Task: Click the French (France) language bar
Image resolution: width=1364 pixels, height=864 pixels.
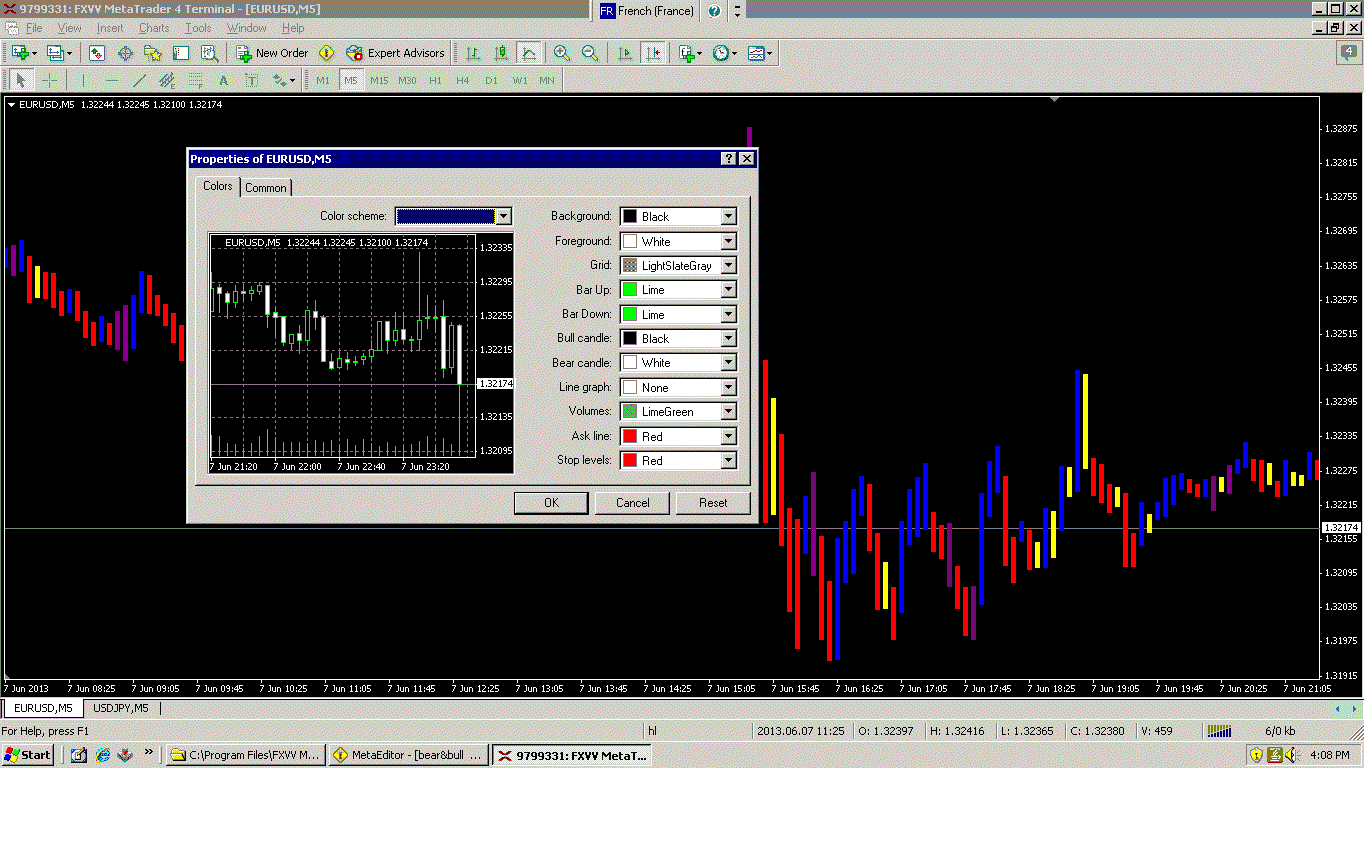Action: [x=648, y=11]
